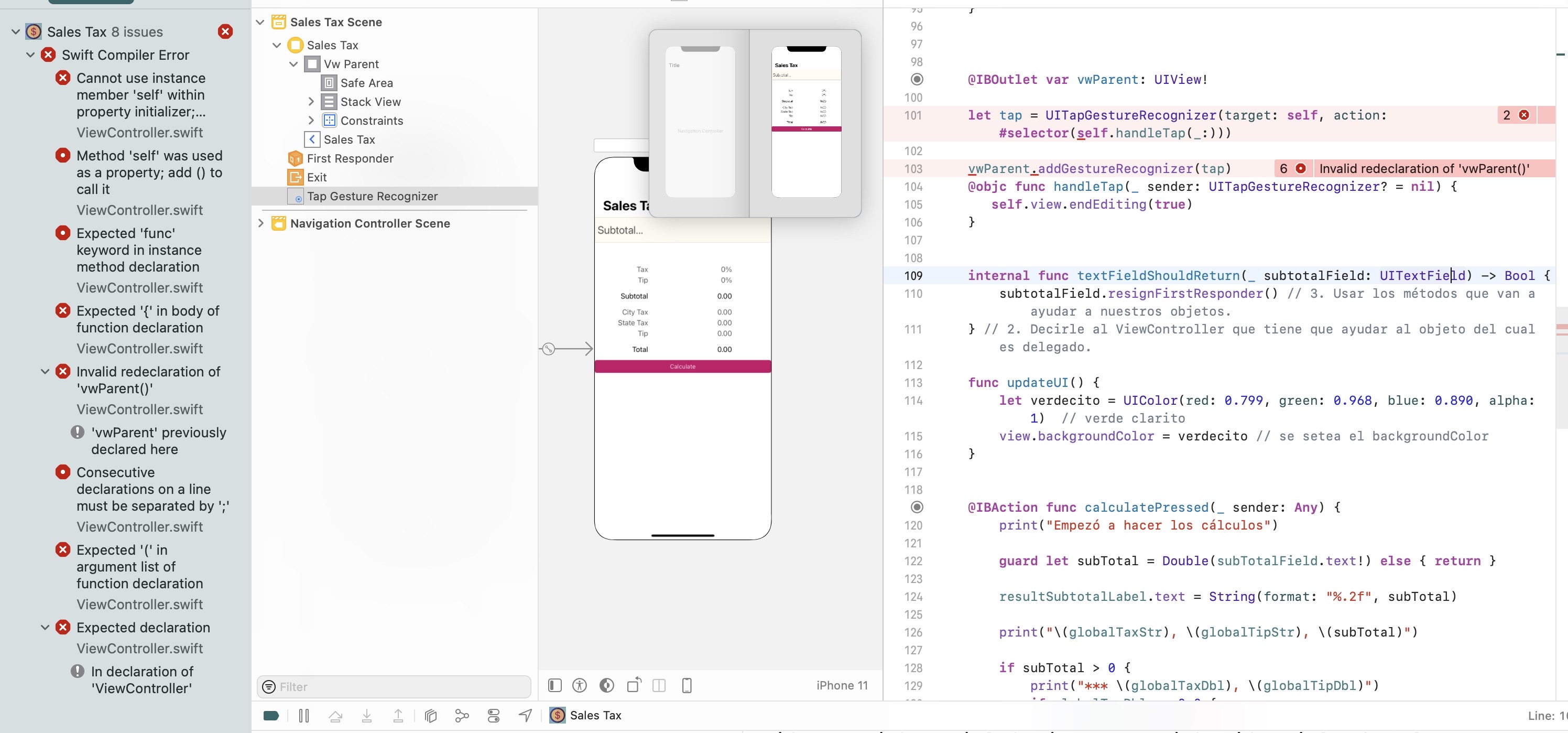Click the disabled split-view layout icon
Viewport: 1568px width, 733px height.
tap(659, 685)
